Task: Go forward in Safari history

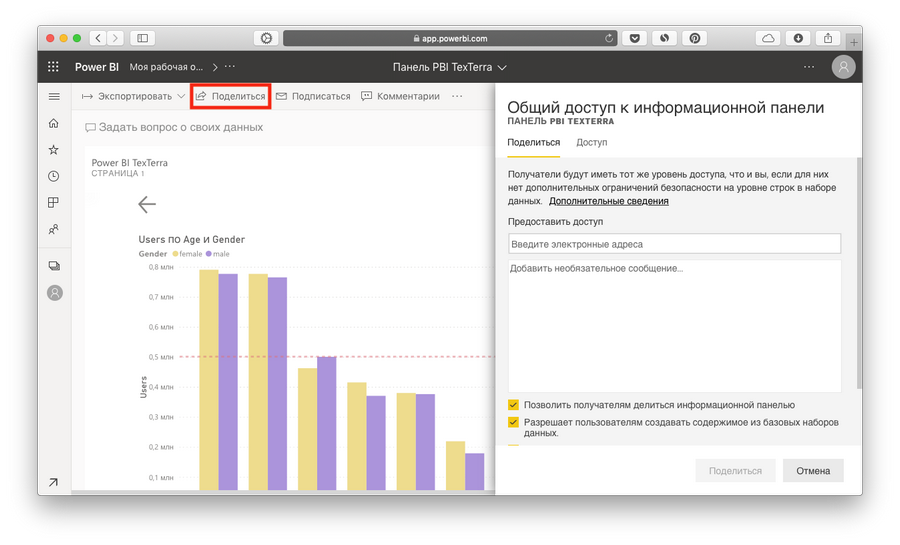Action: tap(115, 38)
